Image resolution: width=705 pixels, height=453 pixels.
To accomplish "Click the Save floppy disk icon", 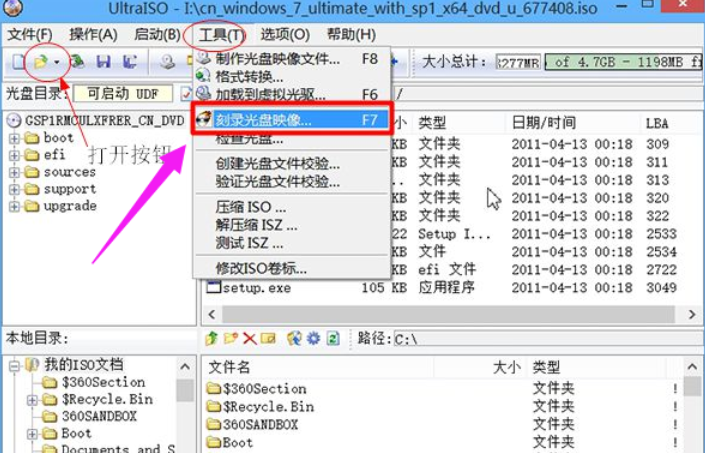I will tap(103, 62).
